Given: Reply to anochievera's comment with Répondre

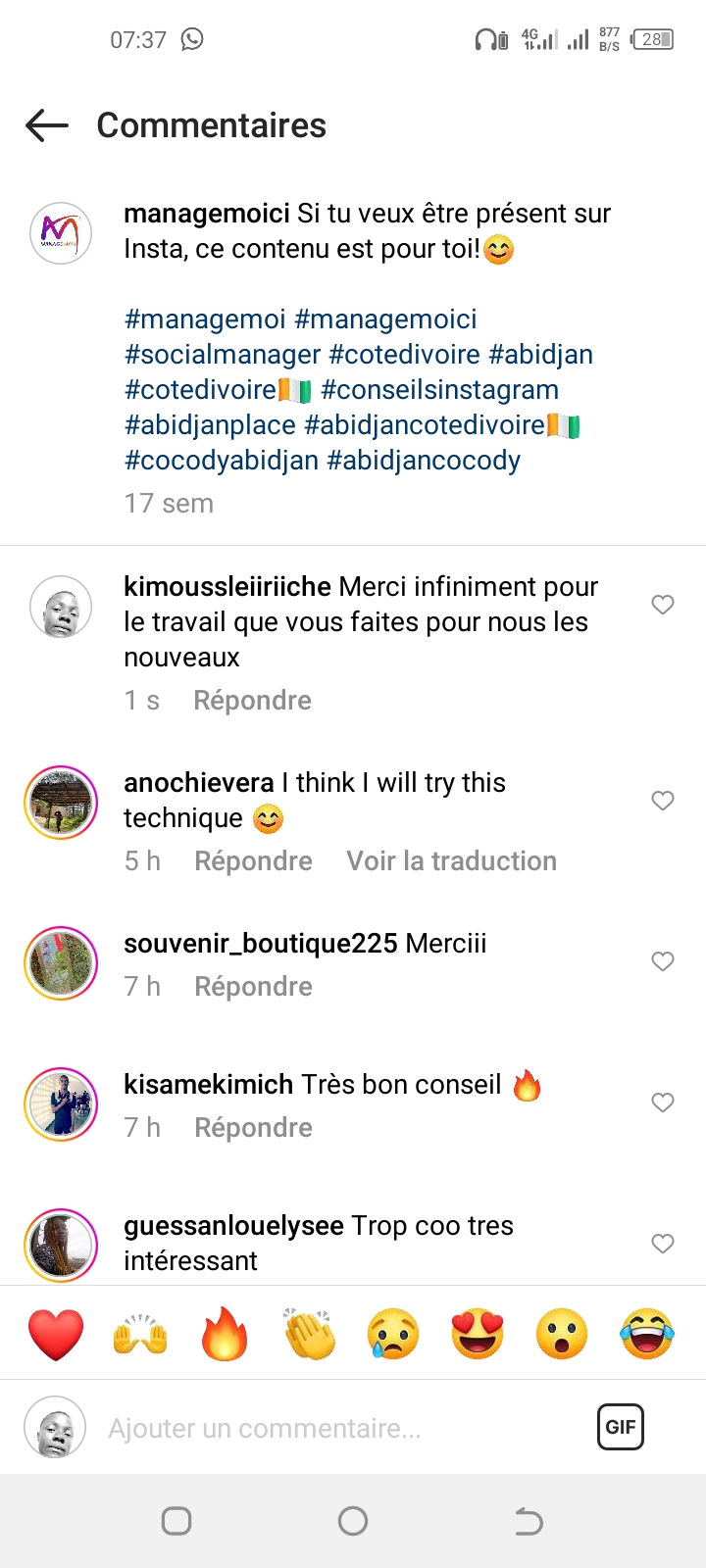Looking at the screenshot, I should point(253,861).
